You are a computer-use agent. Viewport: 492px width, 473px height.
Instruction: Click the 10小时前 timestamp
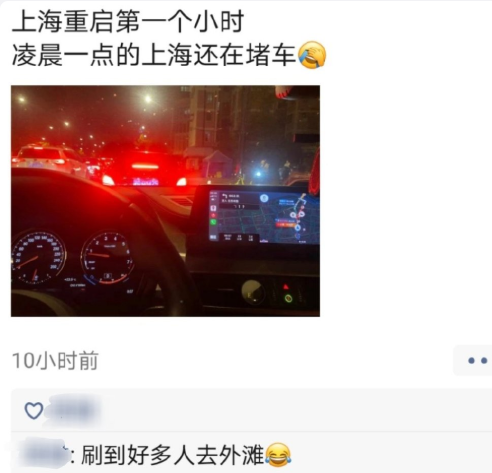55,361
